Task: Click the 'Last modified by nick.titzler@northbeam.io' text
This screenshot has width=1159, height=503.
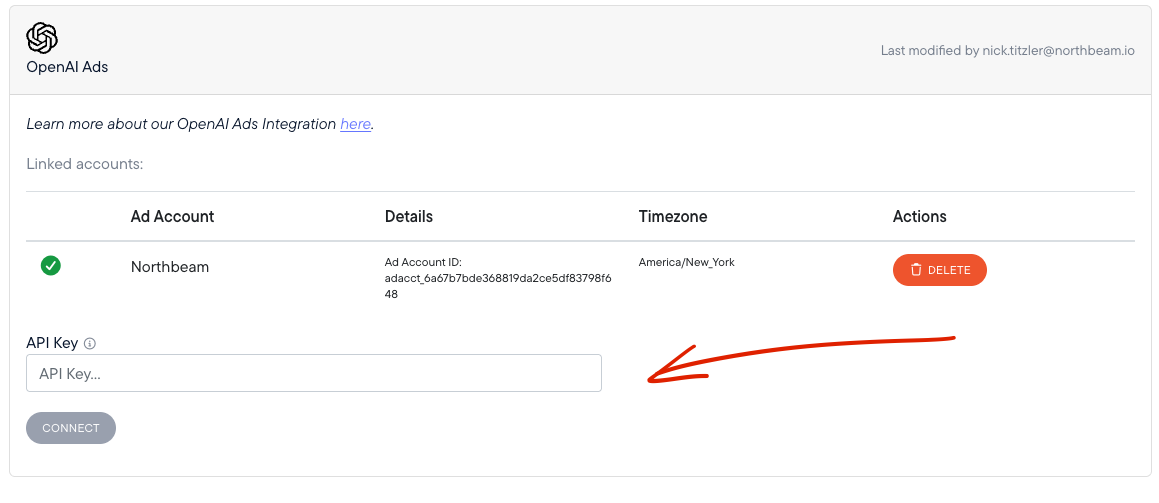Action: 1007,50
